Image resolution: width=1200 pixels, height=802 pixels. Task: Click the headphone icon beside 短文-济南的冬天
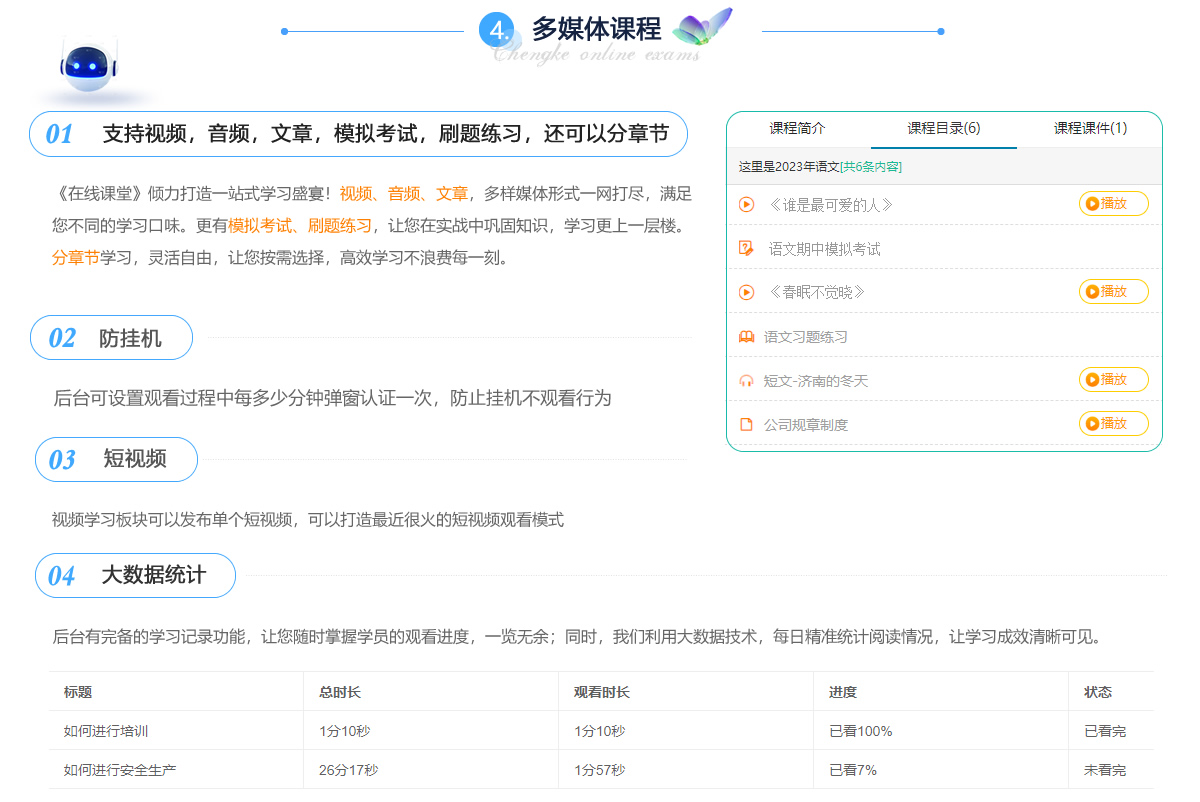point(746,381)
